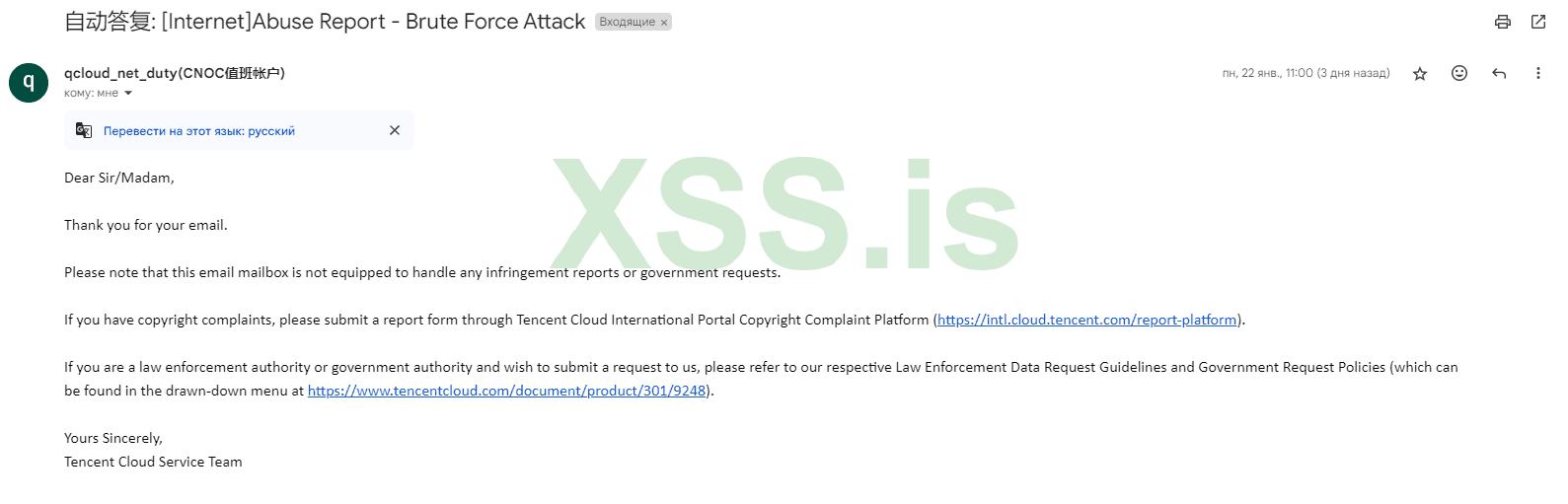The image size is (1568, 504).
Task: Click sender avatar with letter q
Action: pyautogui.click(x=29, y=82)
